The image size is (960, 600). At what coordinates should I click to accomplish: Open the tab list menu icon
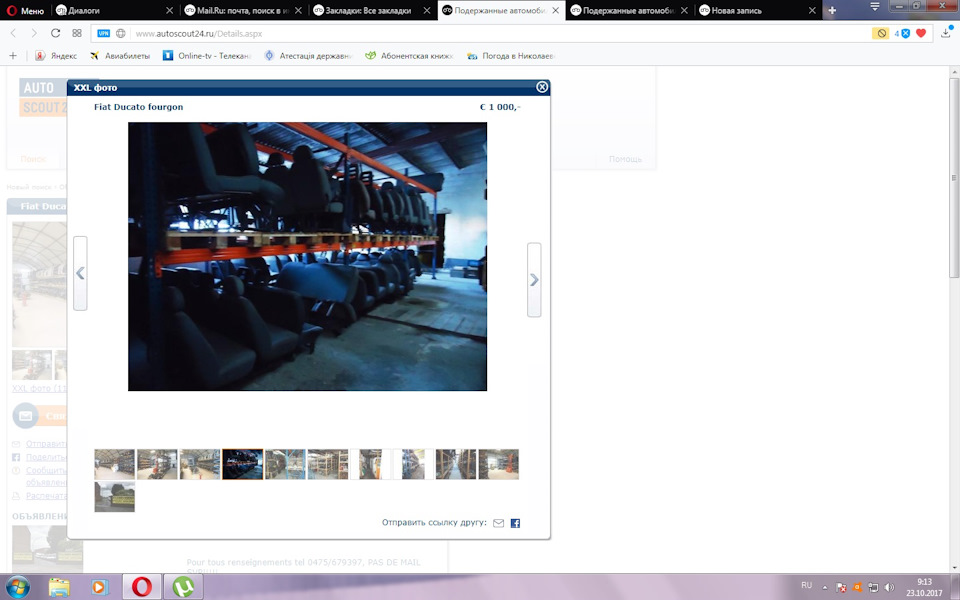[x=875, y=7]
